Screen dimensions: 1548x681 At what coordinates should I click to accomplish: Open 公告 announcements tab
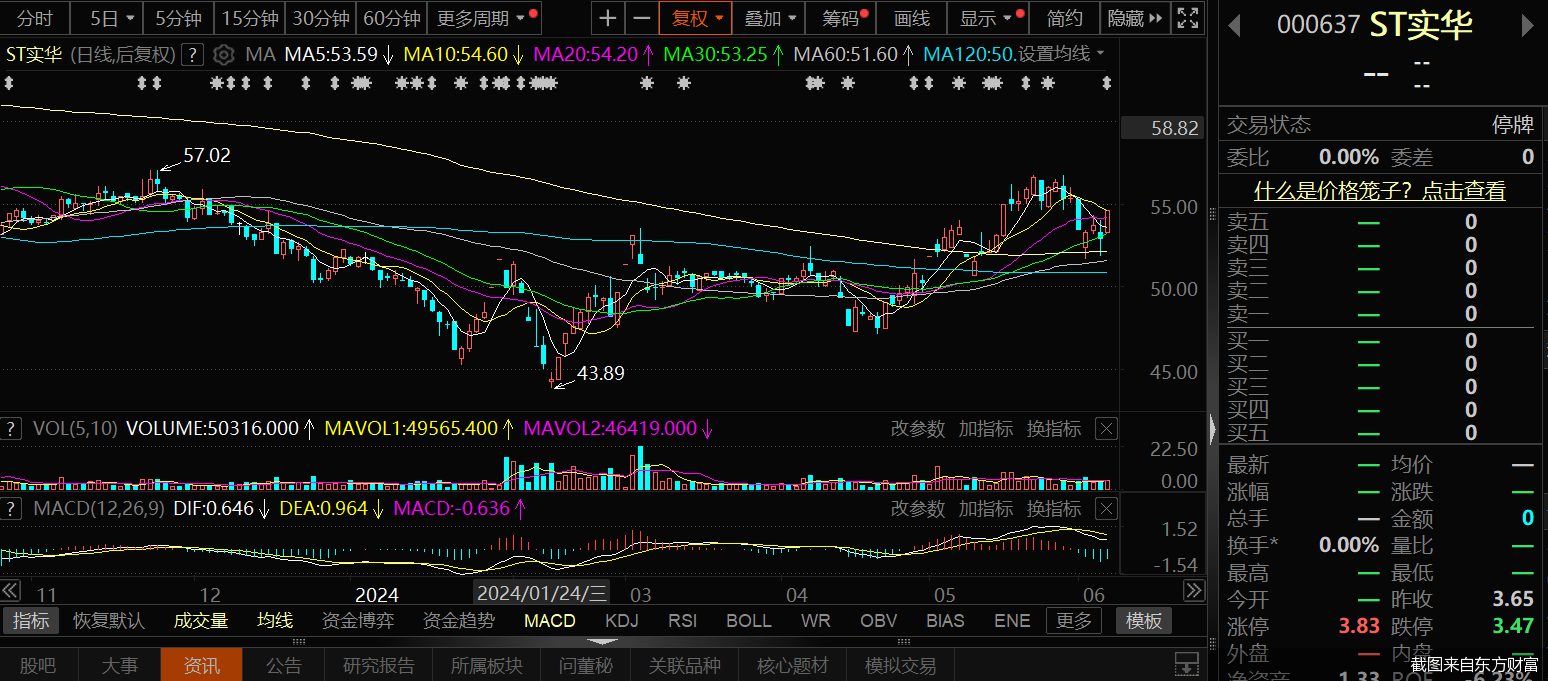tap(284, 665)
